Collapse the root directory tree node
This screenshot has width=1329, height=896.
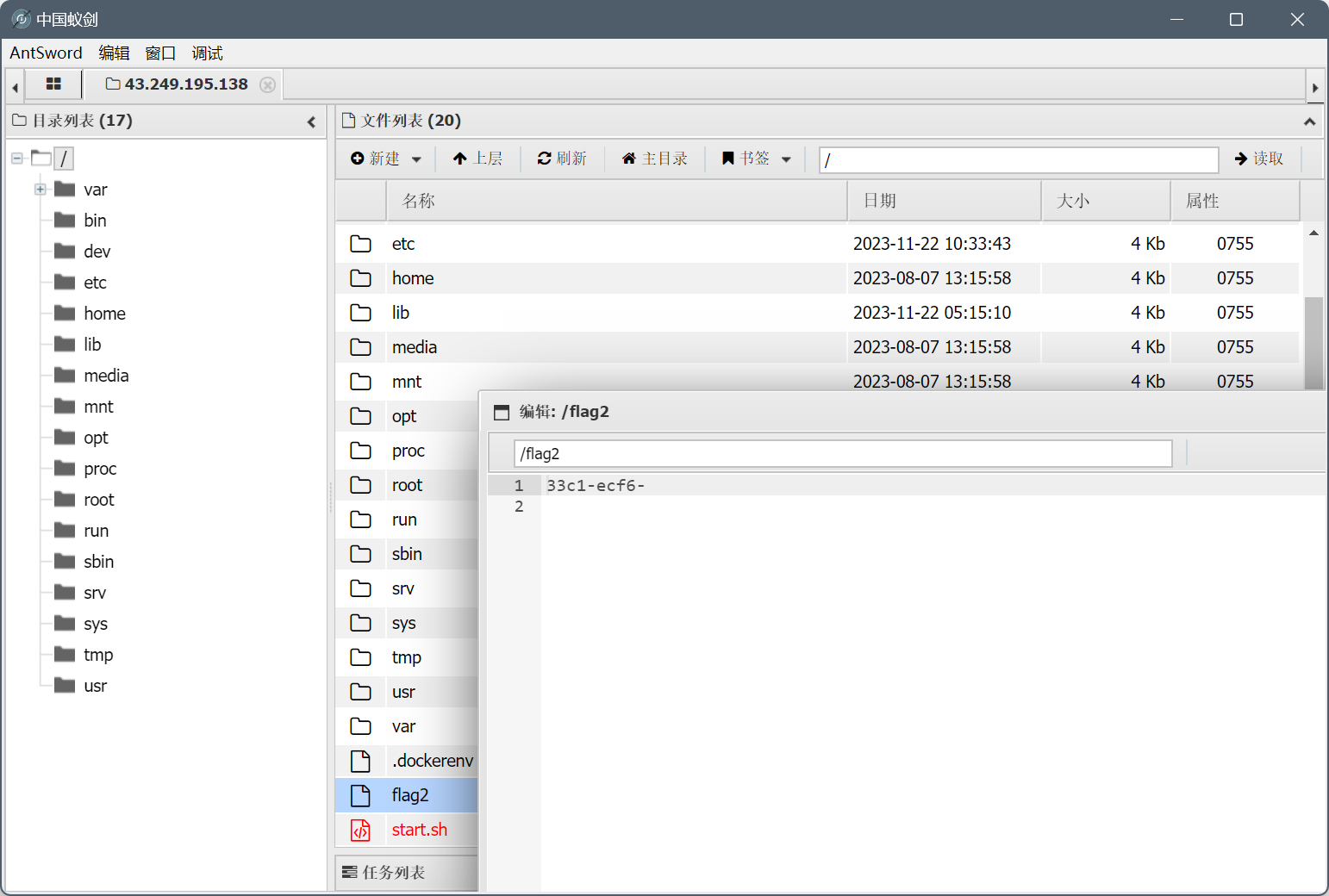pos(17,159)
